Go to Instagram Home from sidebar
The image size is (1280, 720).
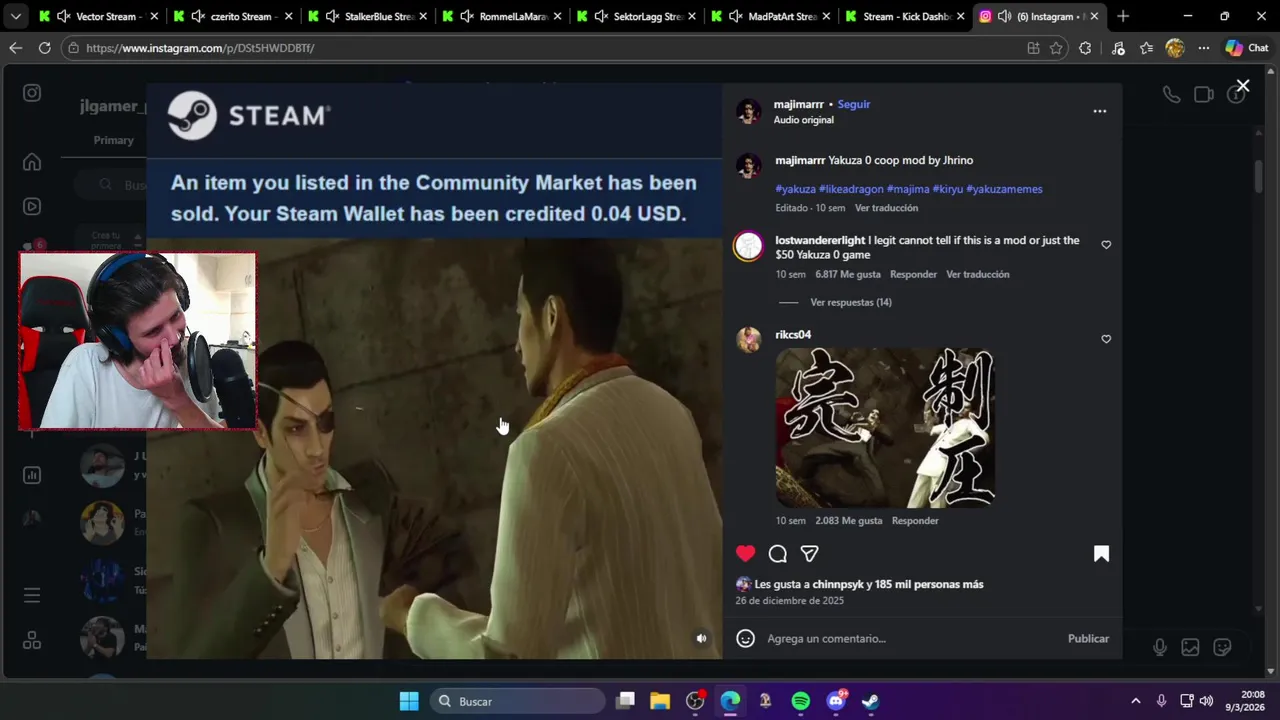click(32, 162)
